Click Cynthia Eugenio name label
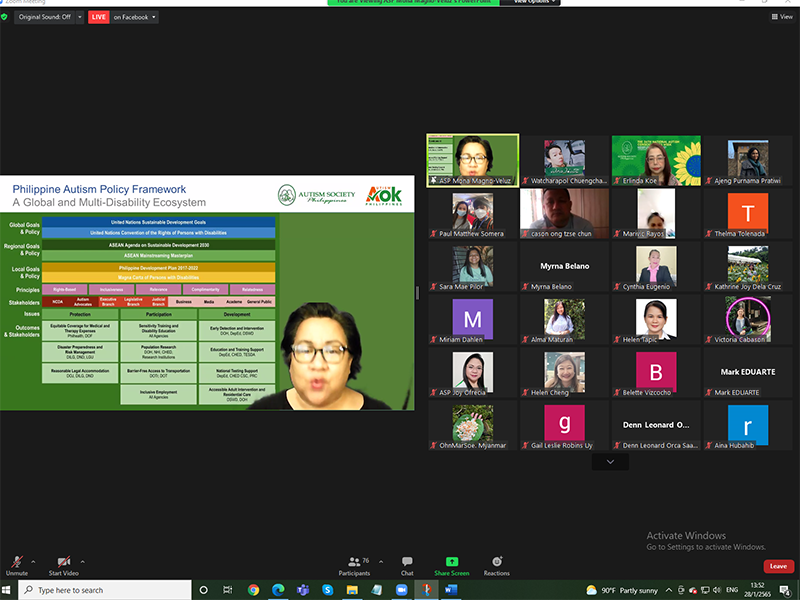Viewport: 800px width, 600px height. [x=646, y=287]
